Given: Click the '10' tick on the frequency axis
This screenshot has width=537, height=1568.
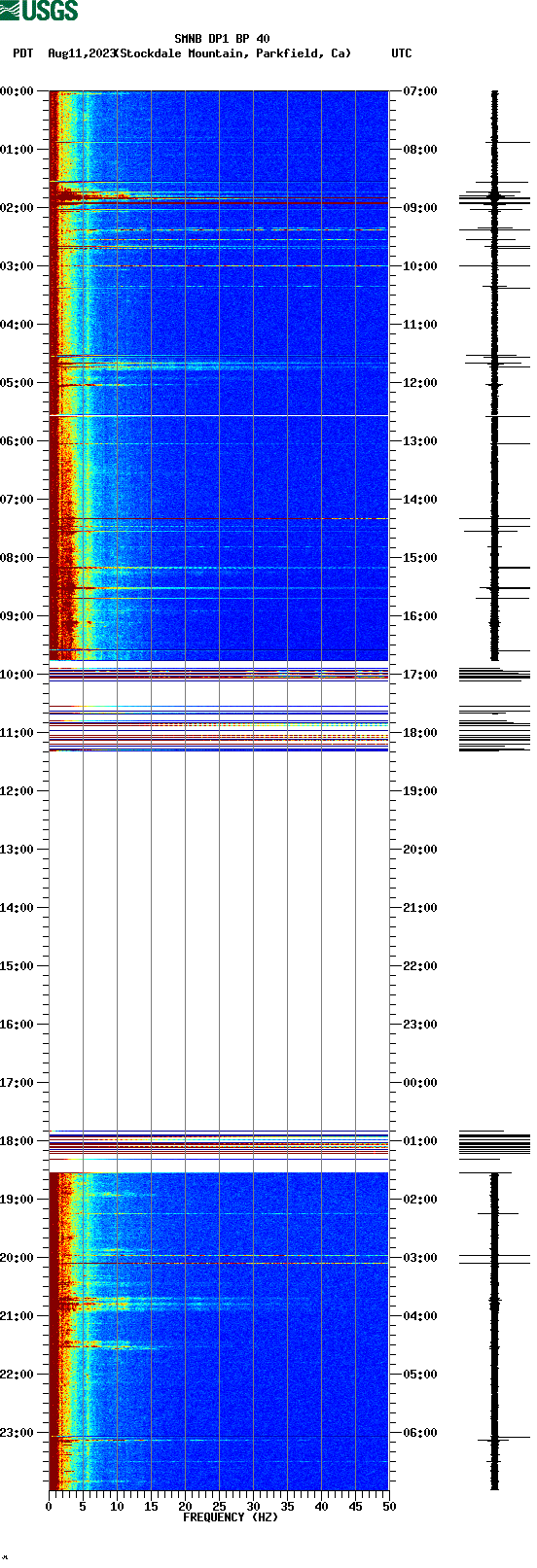Looking at the screenshot, I should point(117,1507).
